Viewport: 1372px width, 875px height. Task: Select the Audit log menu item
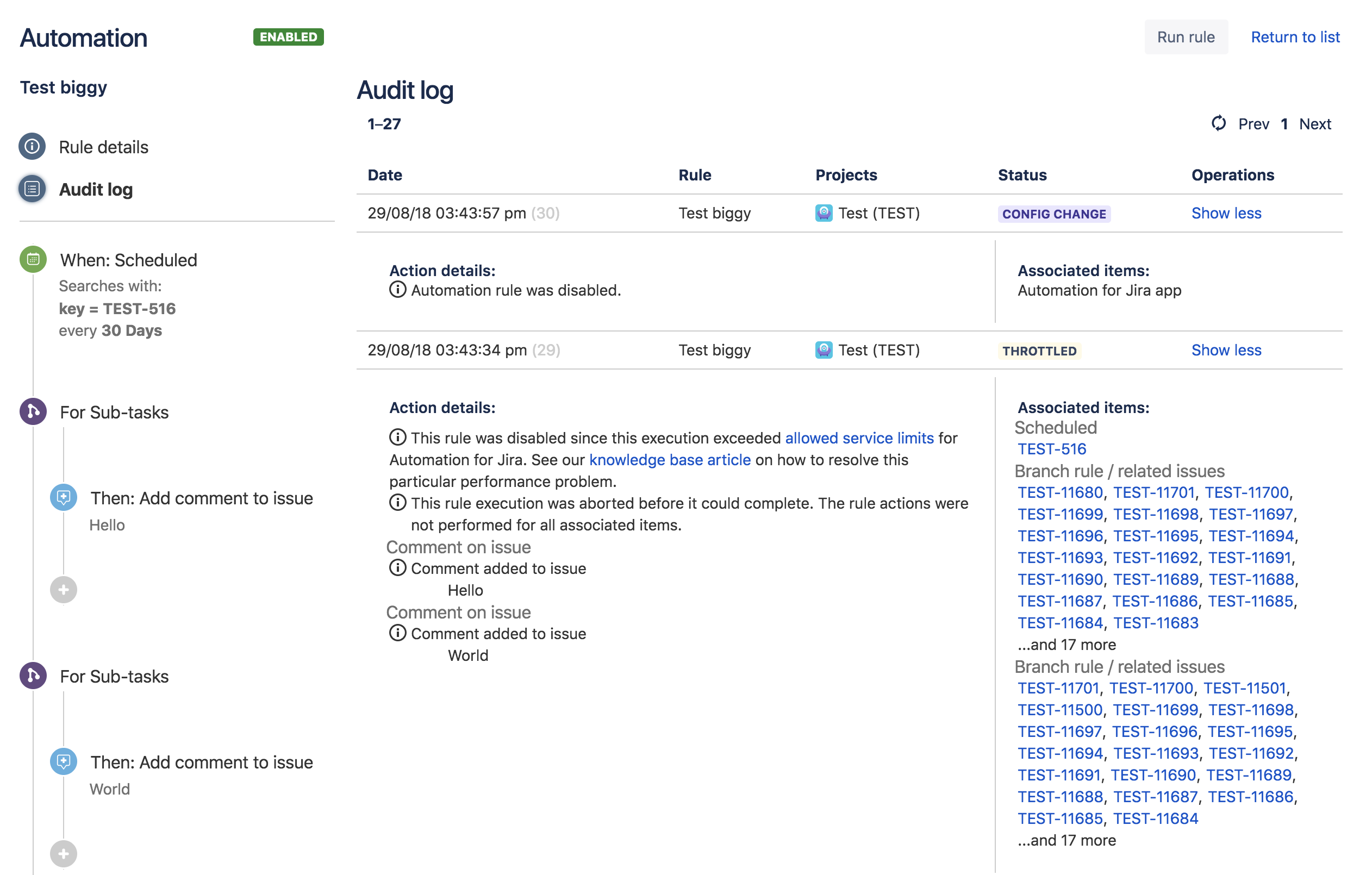pos(96,188)
